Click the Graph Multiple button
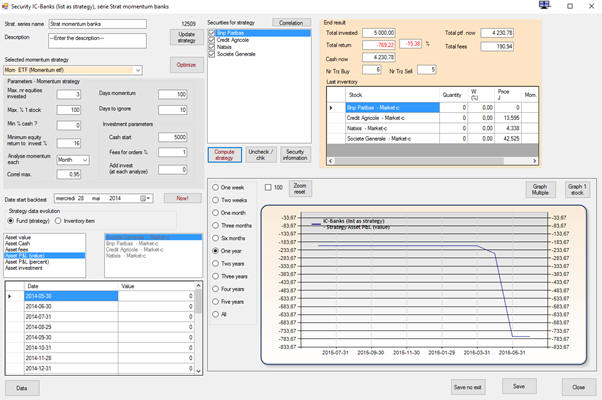 [540, 190]
